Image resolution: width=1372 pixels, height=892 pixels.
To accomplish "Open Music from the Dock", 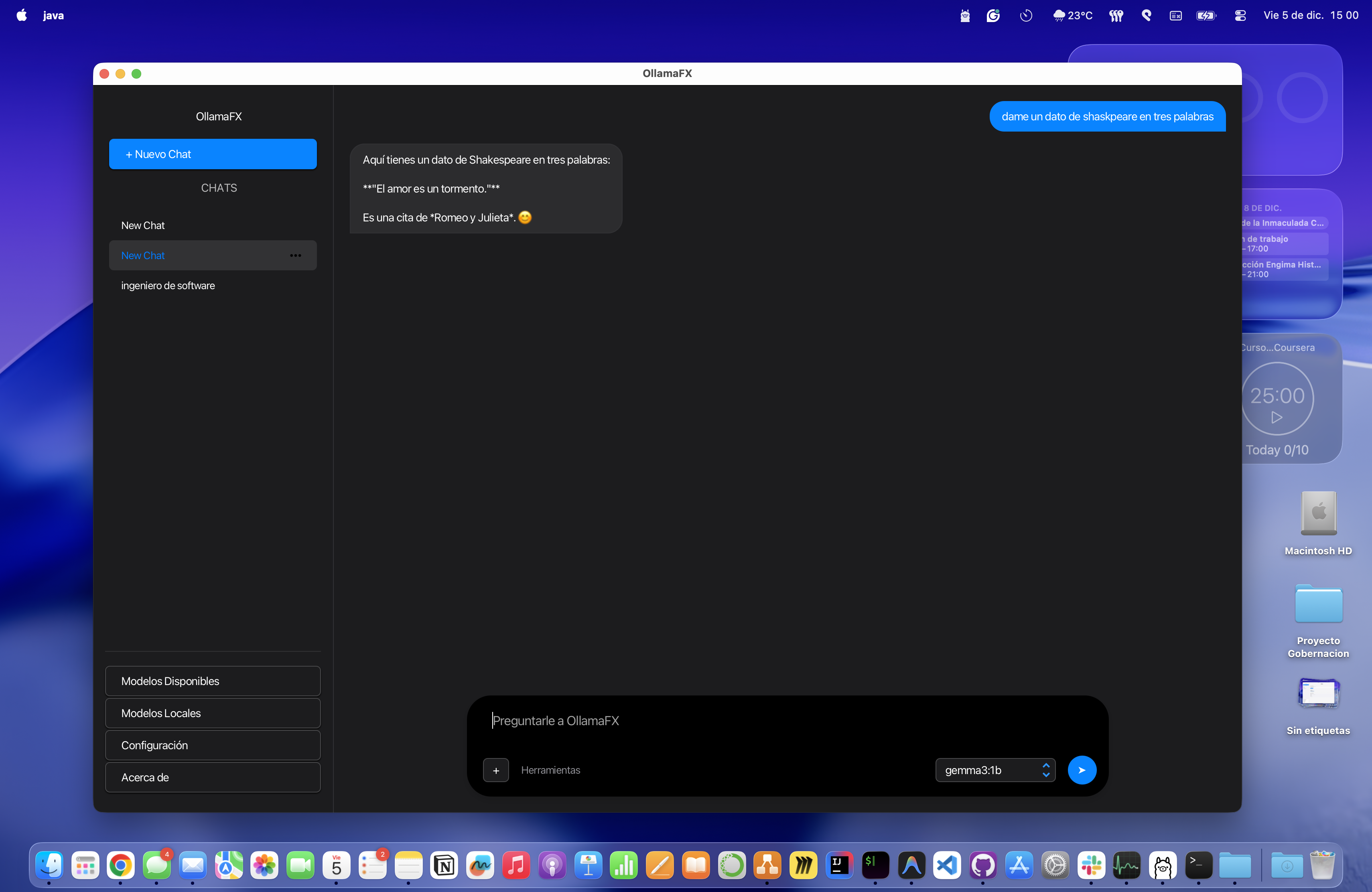I will pos(516,866).
